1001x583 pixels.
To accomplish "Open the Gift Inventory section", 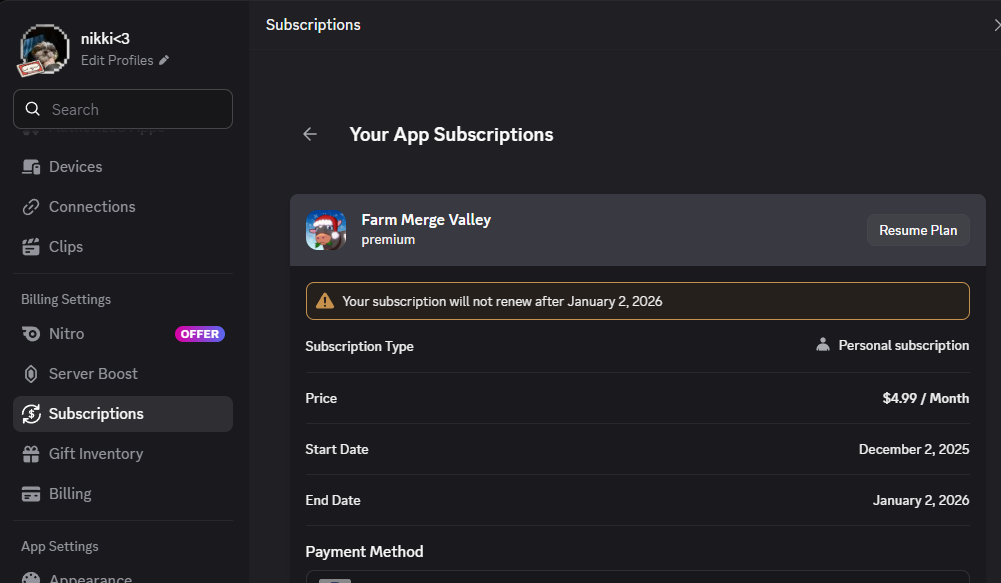I will (x=96, y=454).
